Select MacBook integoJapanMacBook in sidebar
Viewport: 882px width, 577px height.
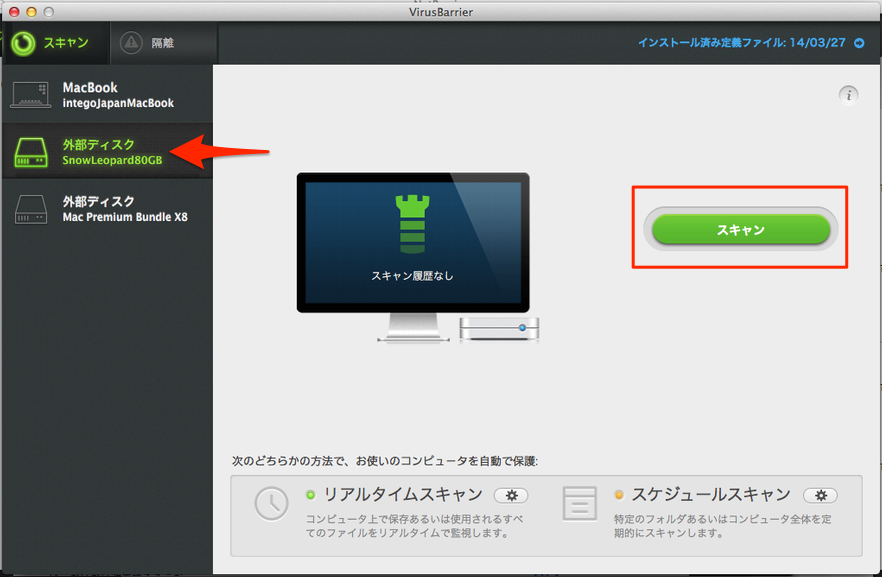click(107, 94)
